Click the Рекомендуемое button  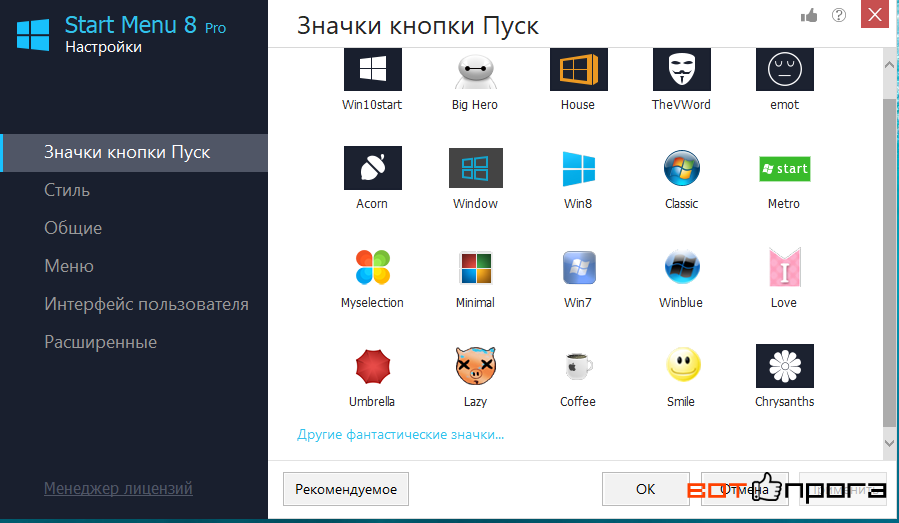[x=346, y=489]
